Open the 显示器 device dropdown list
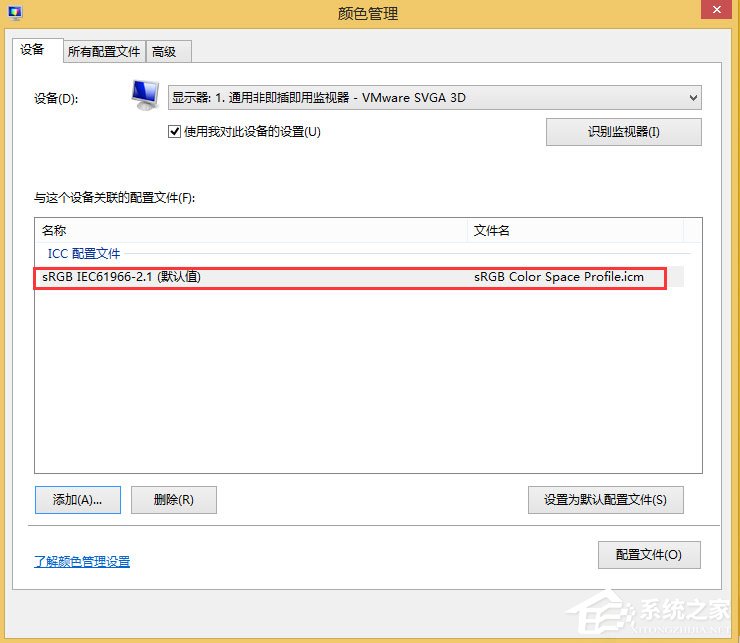This screenshot has width=740, height=643. (x=434, y=97)
